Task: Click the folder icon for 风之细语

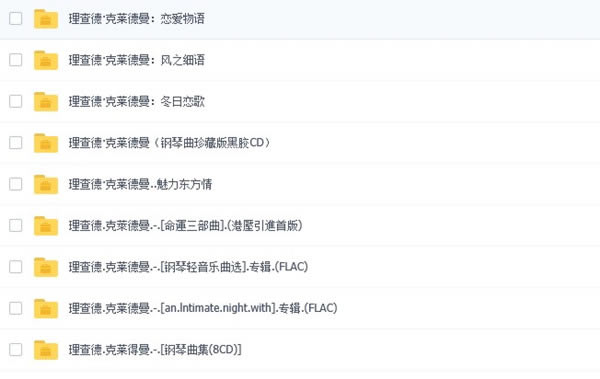Action: point(46,60)
